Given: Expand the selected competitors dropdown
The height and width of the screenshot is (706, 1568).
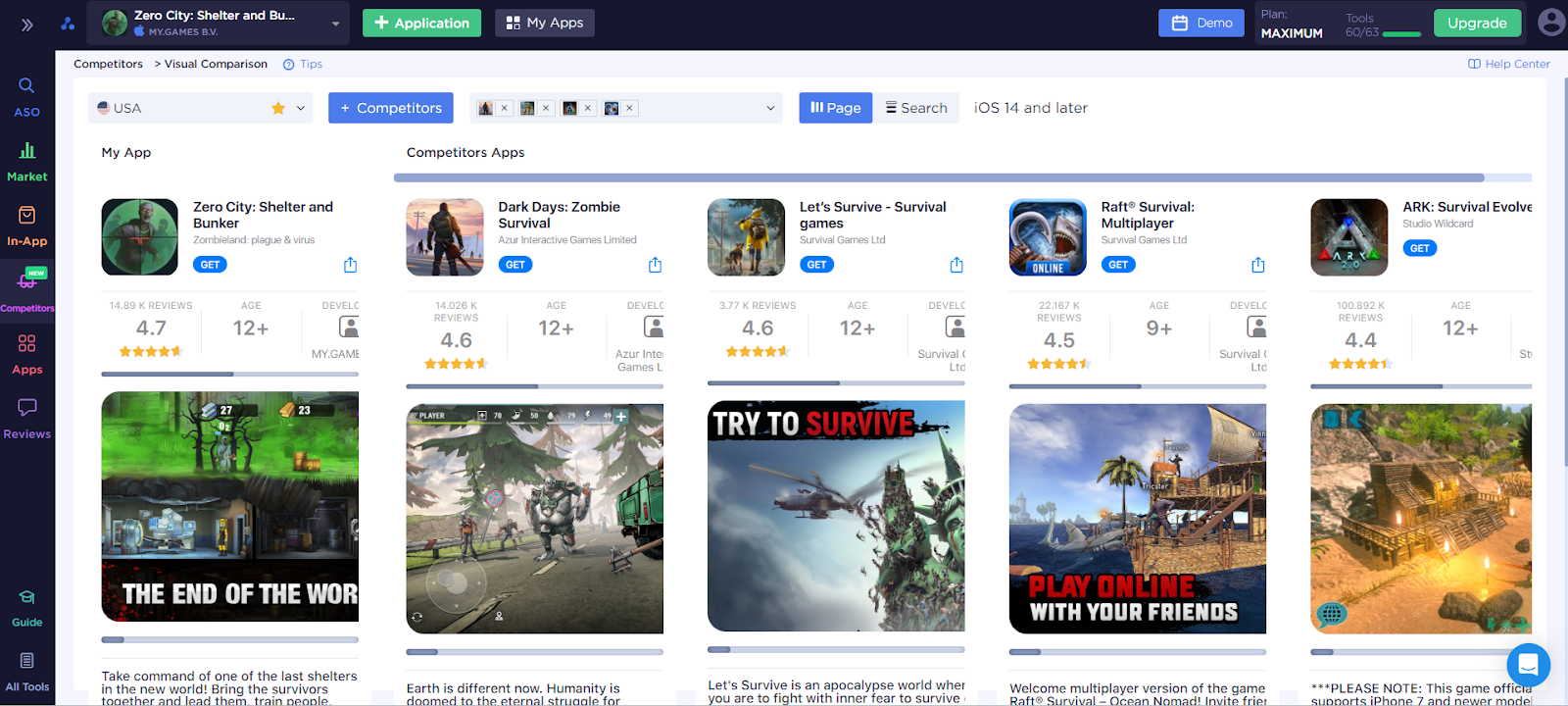Looking at the screenshot, I should click(x=770, y=108).
